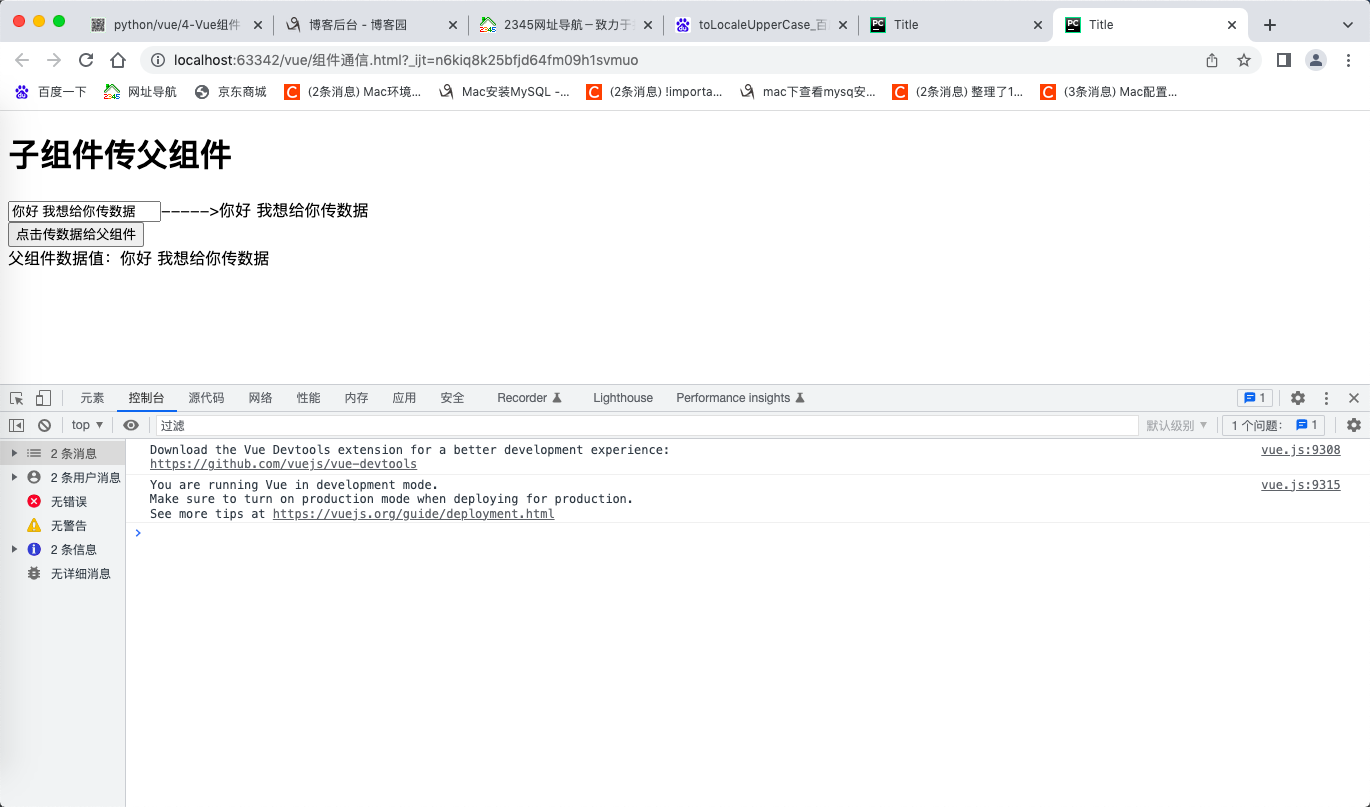The height and width of the screenshot is (807, 1370).
Task: Open console settings gear
Action: click(x=1354, y=425)
